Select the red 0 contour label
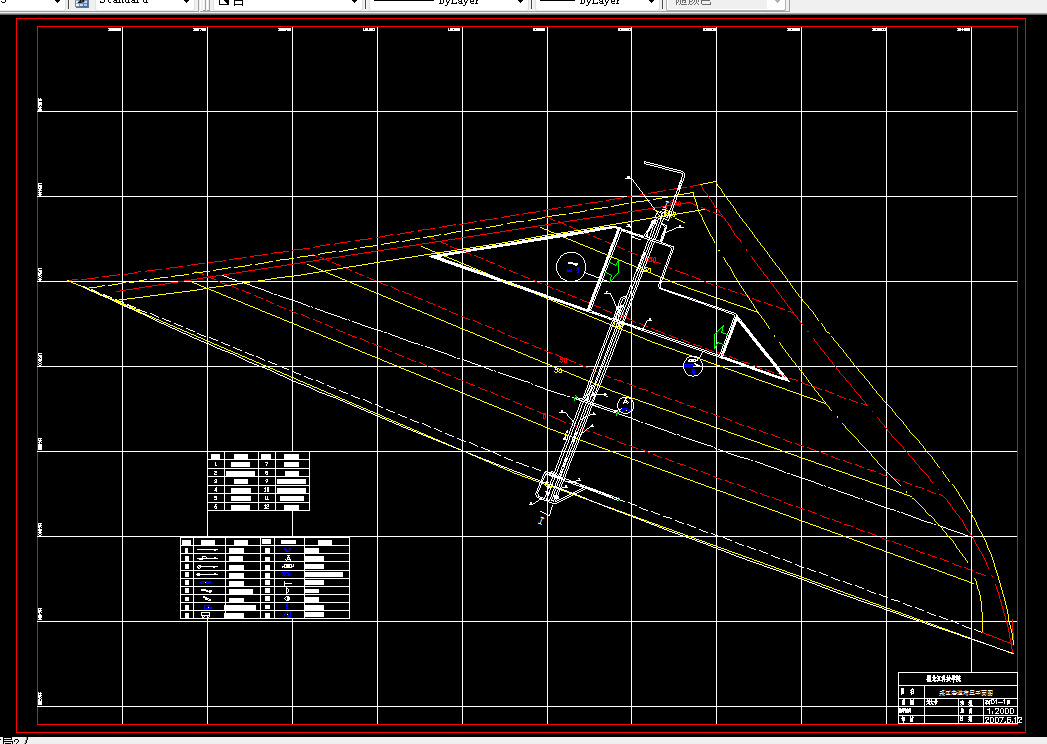This screenshot has height=744, width=1047. coord(544,416)
